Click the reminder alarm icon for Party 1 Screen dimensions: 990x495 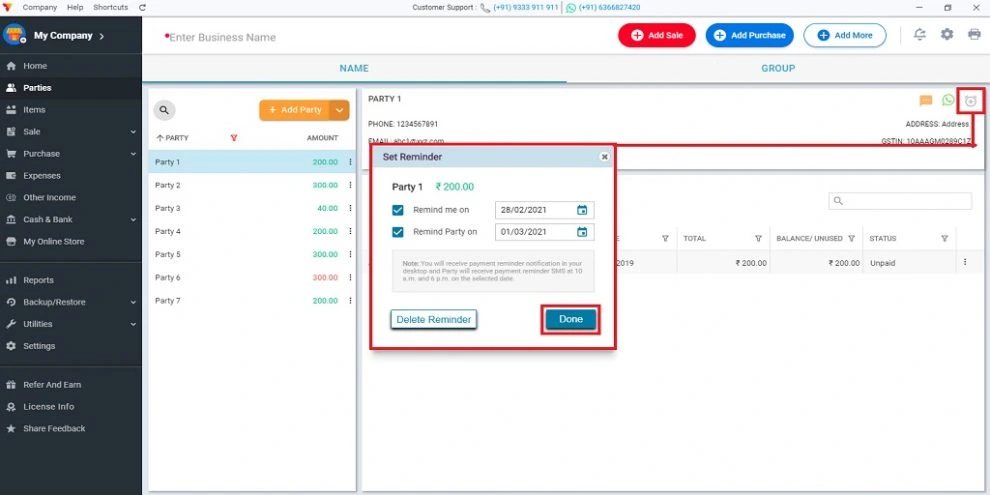pos(970,100)
